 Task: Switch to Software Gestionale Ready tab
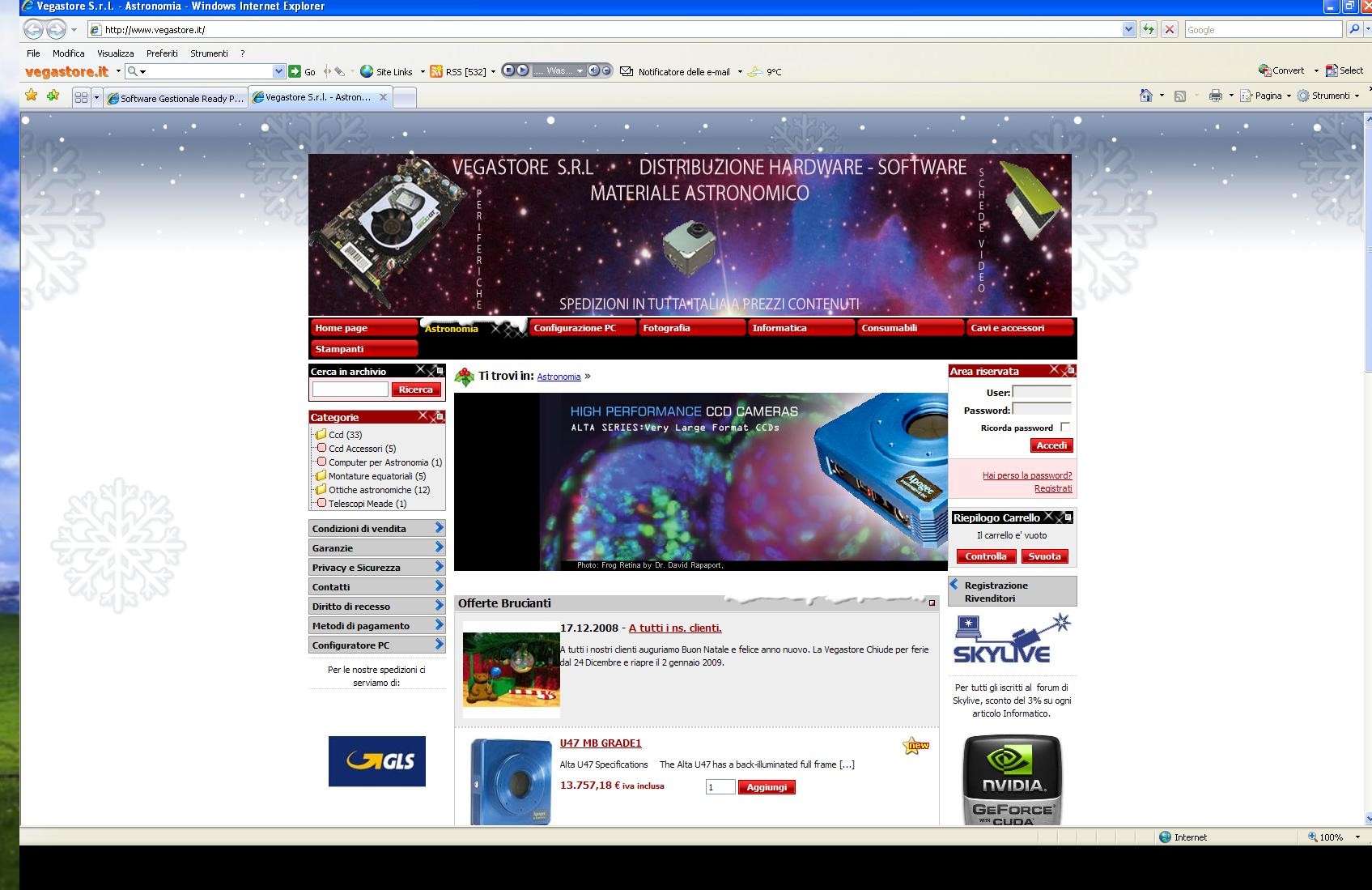(x=176, y=98)
